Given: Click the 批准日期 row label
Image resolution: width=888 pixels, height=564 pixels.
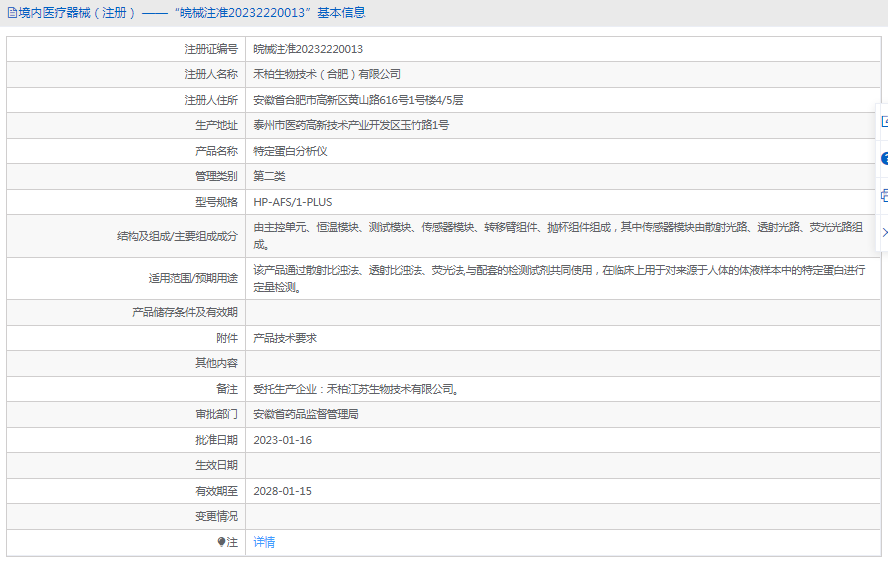Looking at the screenshot, I should tap(216, 440).
